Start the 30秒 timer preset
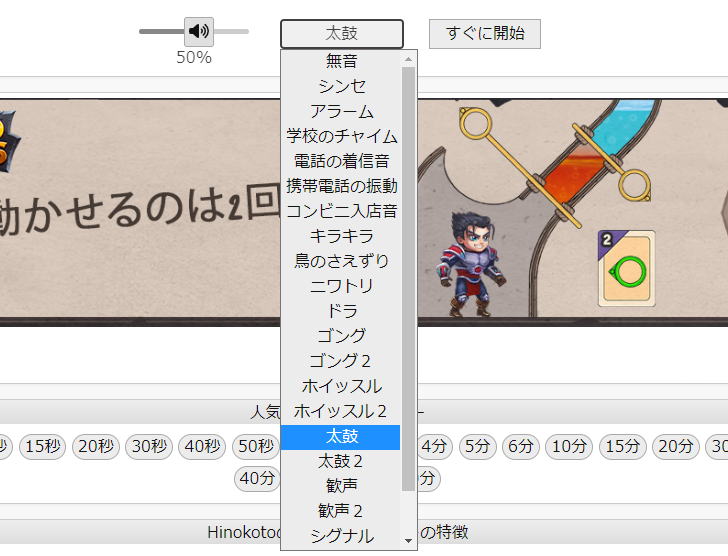 (x=148, y=447)
